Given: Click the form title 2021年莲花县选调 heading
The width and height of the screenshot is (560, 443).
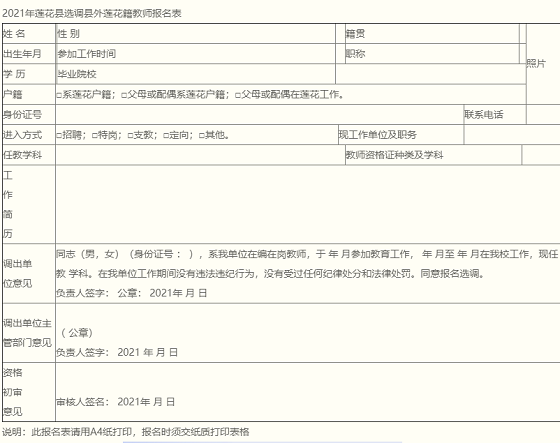Looking at the screenshot, I should pyautogui.click(x=92, y=14).
